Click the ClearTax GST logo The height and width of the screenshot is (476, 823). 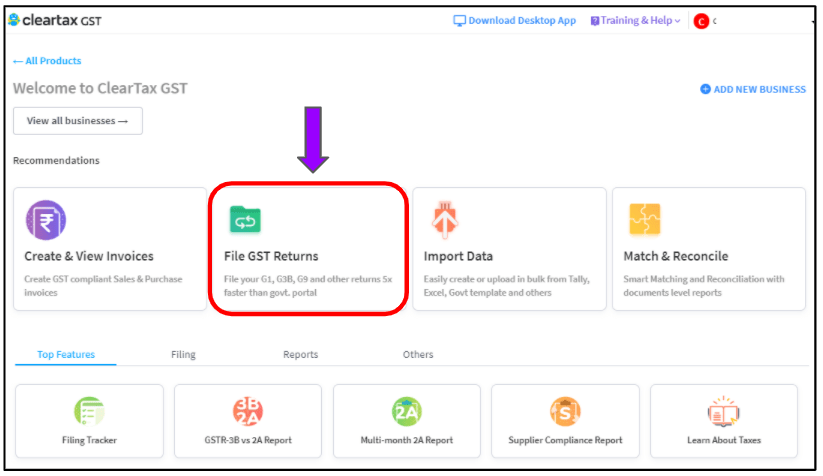pyautogui.click(x=55, y=20)
